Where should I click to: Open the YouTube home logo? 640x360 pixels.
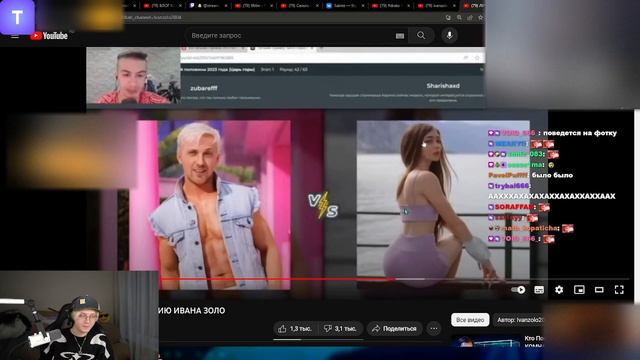(x=49, y=36)
